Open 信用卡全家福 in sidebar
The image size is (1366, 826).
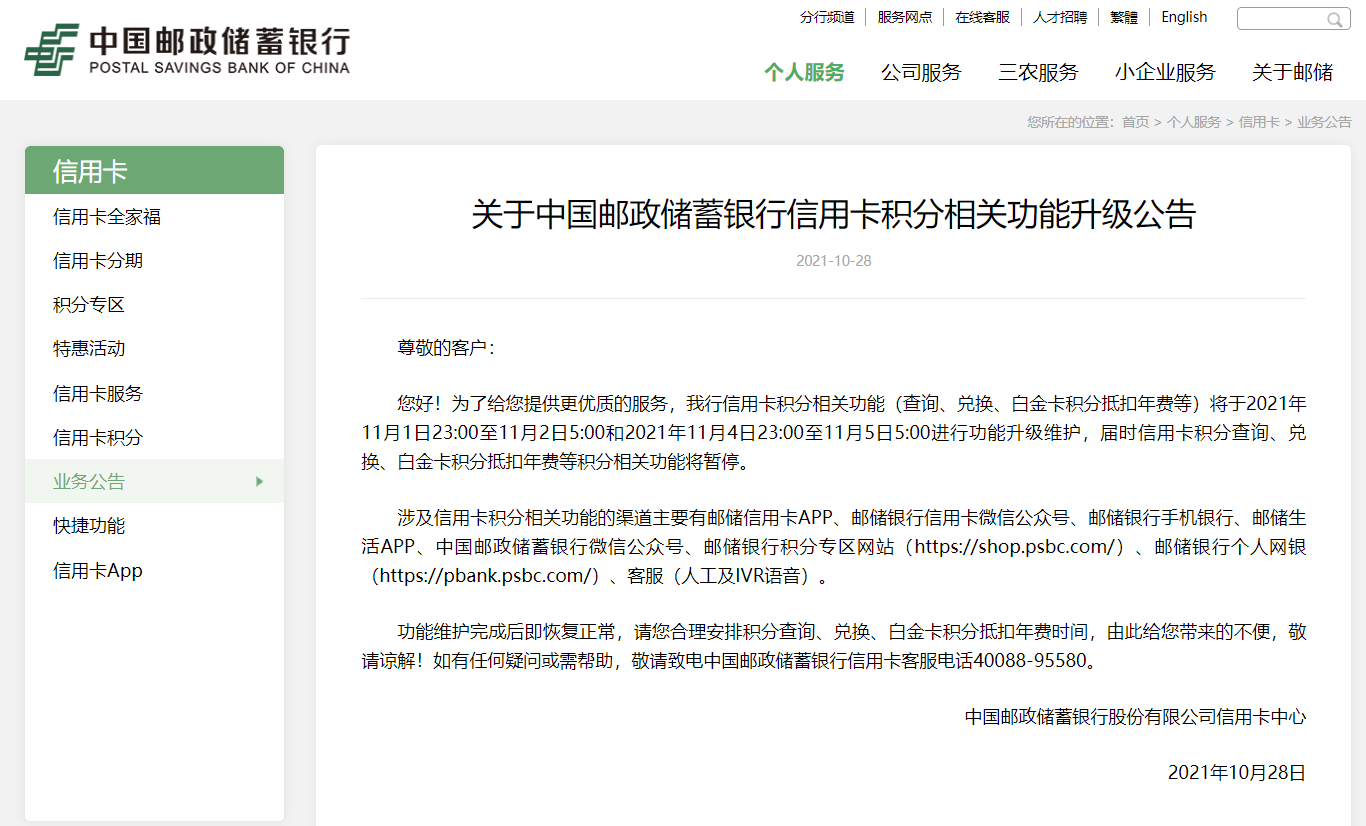[154, 217]
